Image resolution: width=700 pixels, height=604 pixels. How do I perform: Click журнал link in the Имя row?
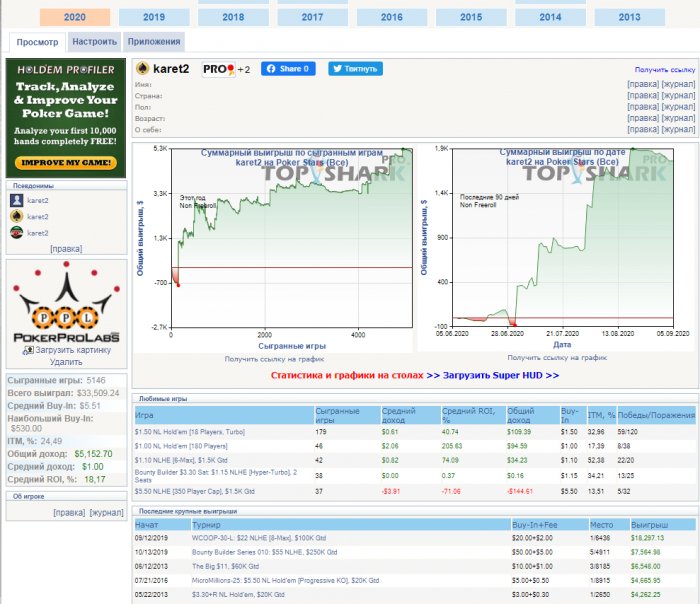(x=678, y=84)
